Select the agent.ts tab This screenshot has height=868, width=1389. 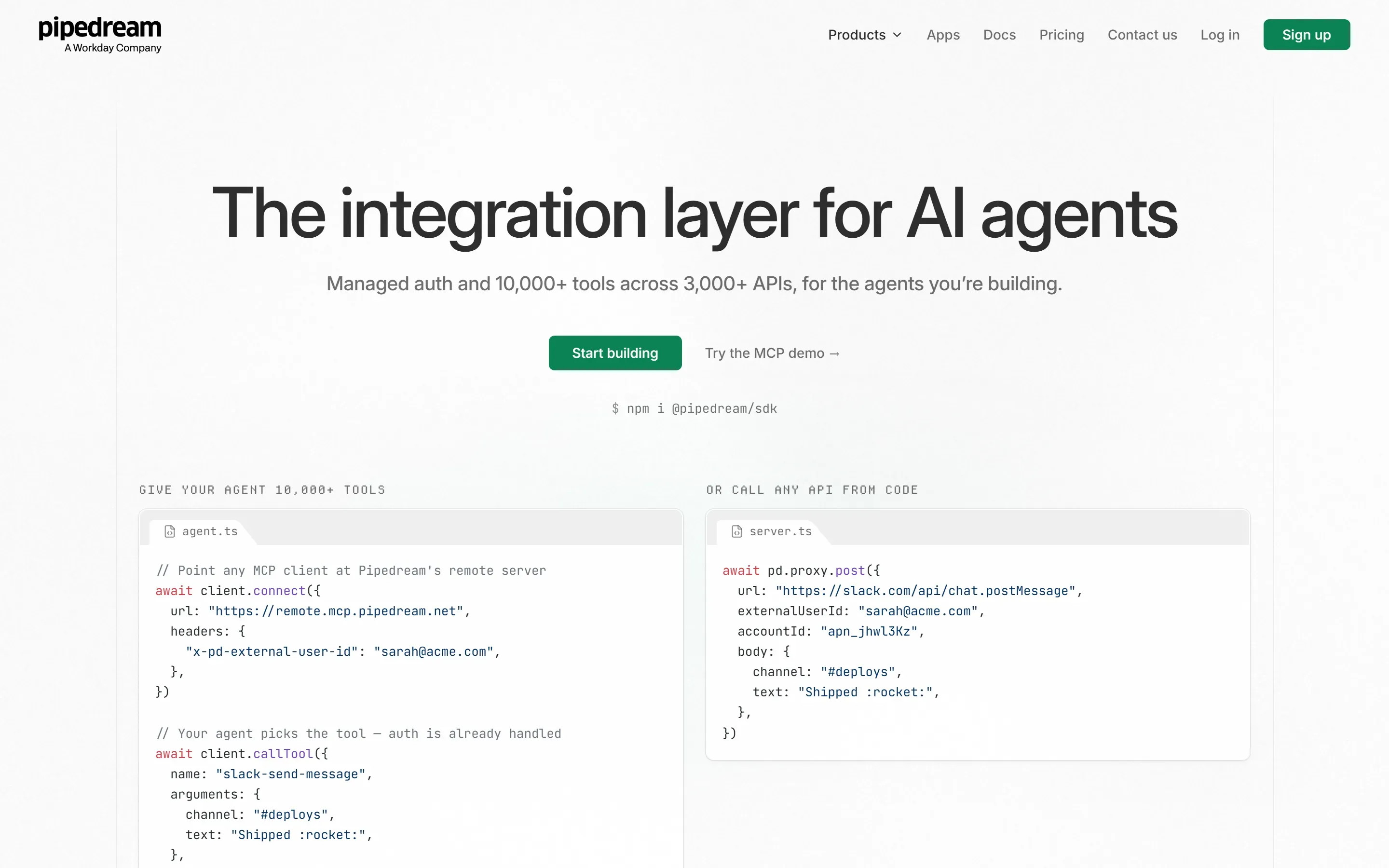tap(203, 531)
